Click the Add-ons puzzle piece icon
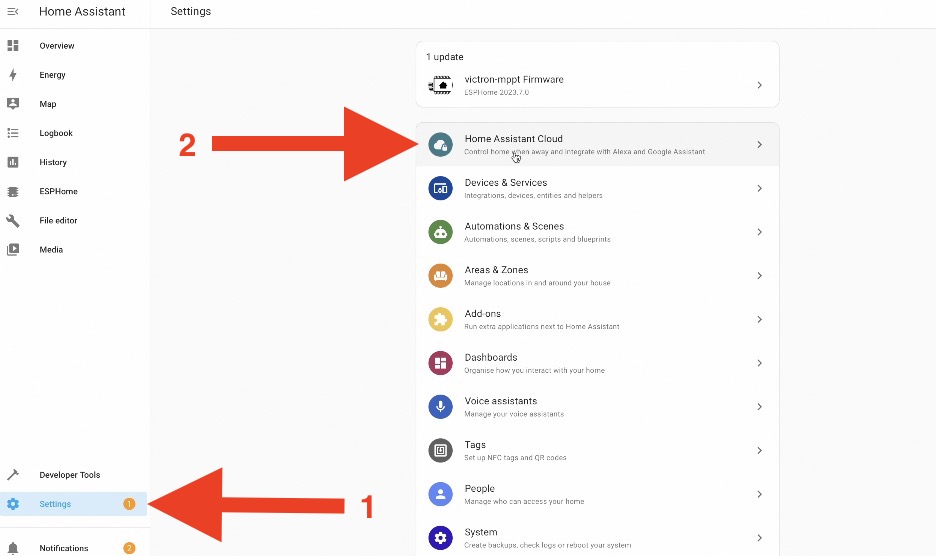Viewport: 936px width, 556px height. pos(441,319)
